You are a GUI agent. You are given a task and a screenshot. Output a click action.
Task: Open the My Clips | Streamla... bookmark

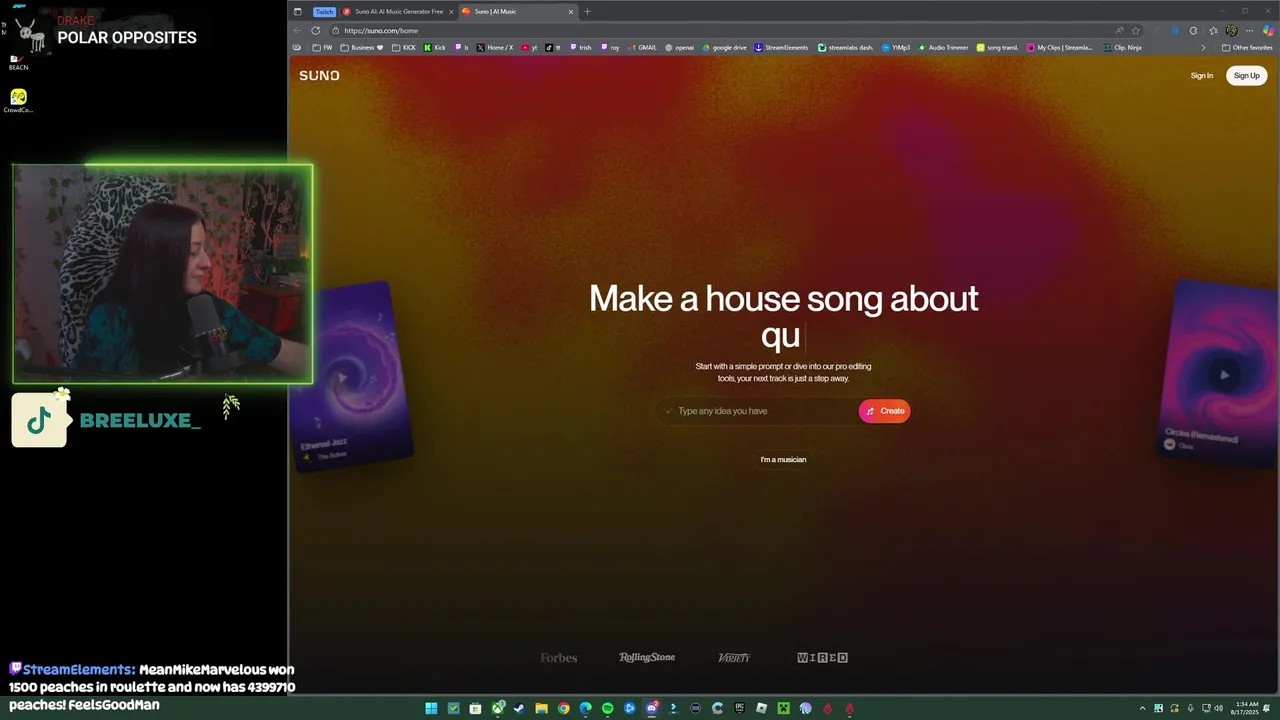[x=1060, y=47]
